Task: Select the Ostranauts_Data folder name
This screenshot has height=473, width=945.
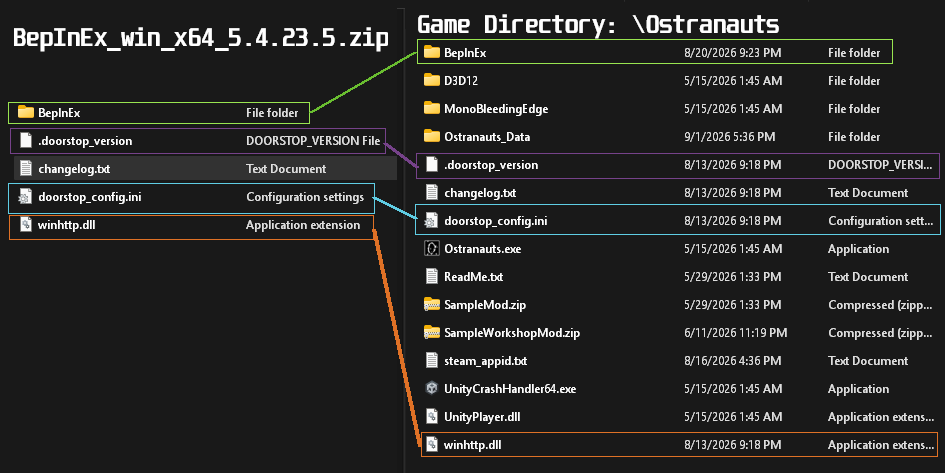Action: point(487,137)
